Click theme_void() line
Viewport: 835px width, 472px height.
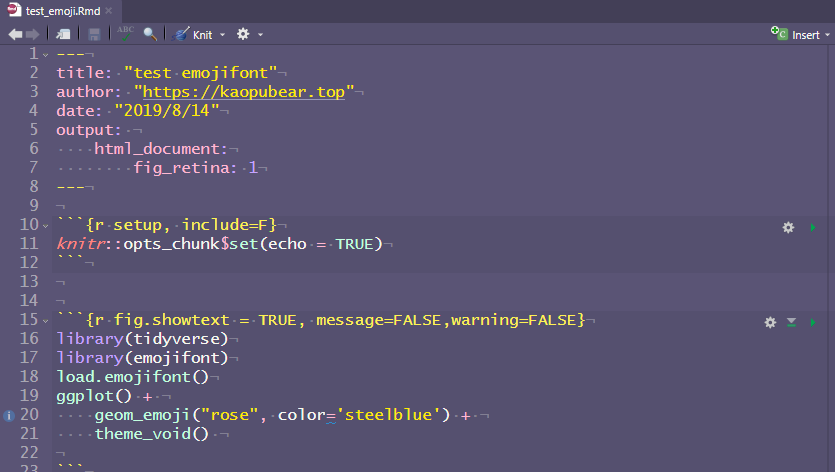152,434
